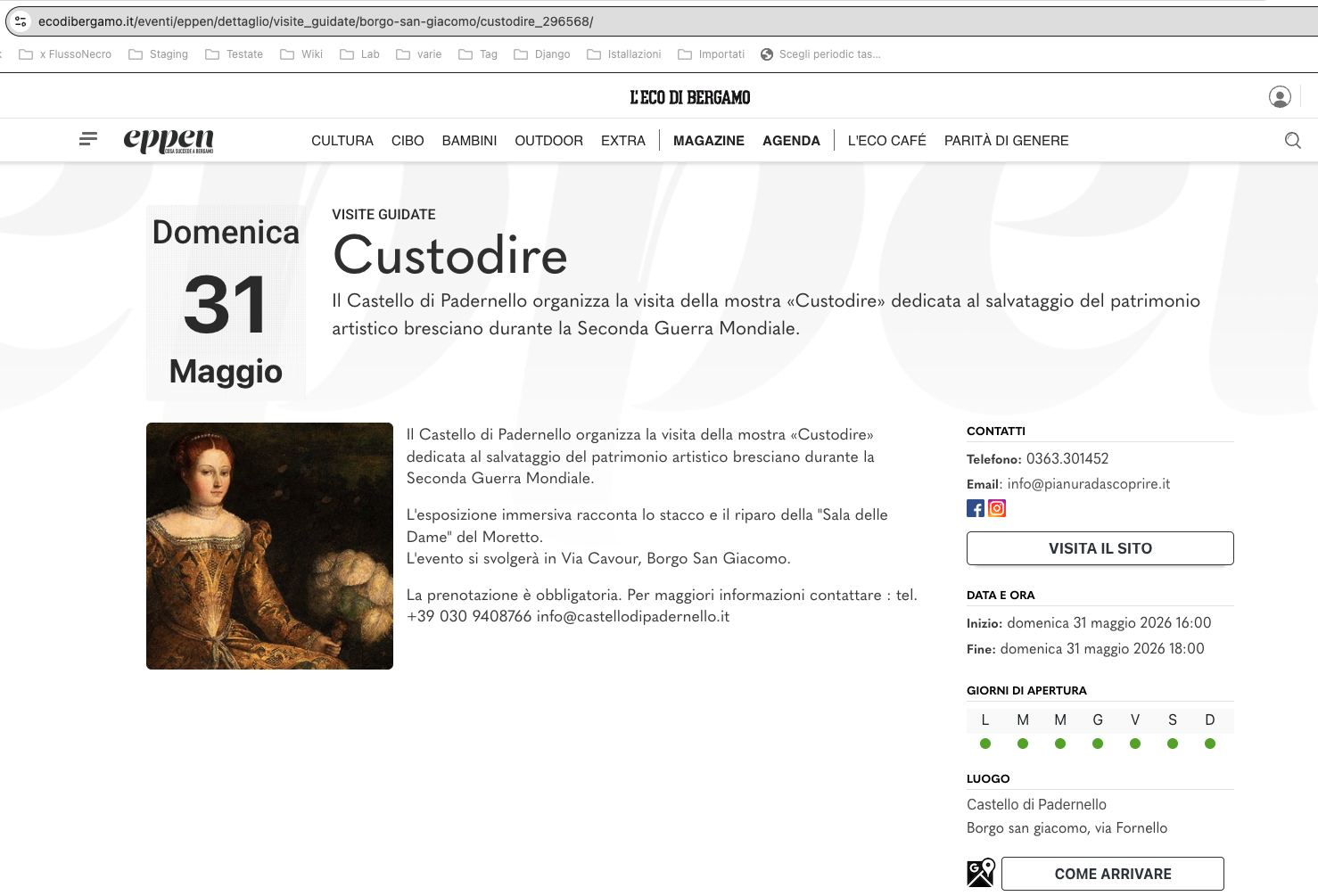The image size is (1318, 896).
Task: Open the user account profile icon
Action: [x=1280, y=96]
